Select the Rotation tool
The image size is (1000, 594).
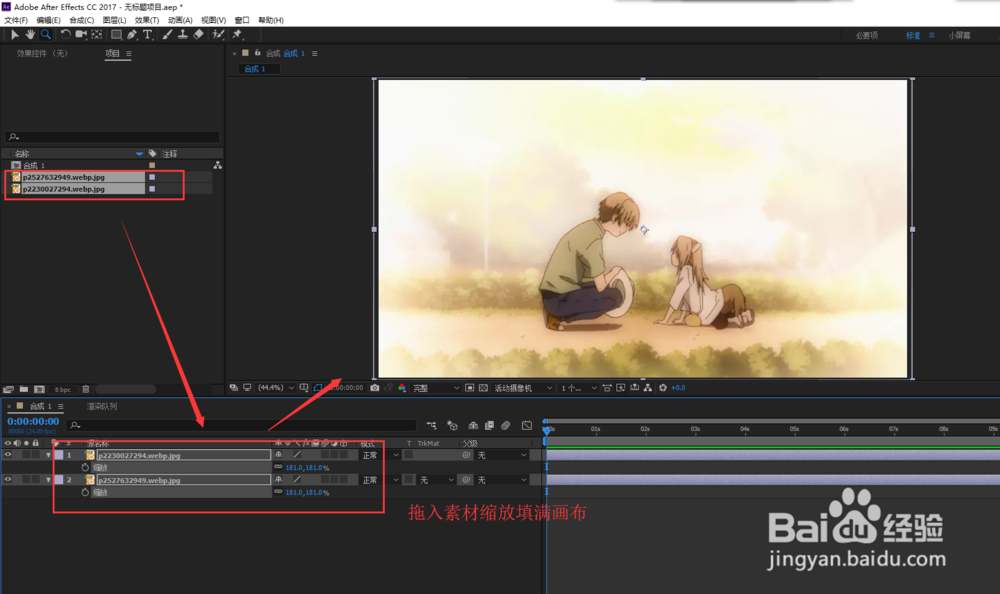pyautogui.click(x=65, y=34)
